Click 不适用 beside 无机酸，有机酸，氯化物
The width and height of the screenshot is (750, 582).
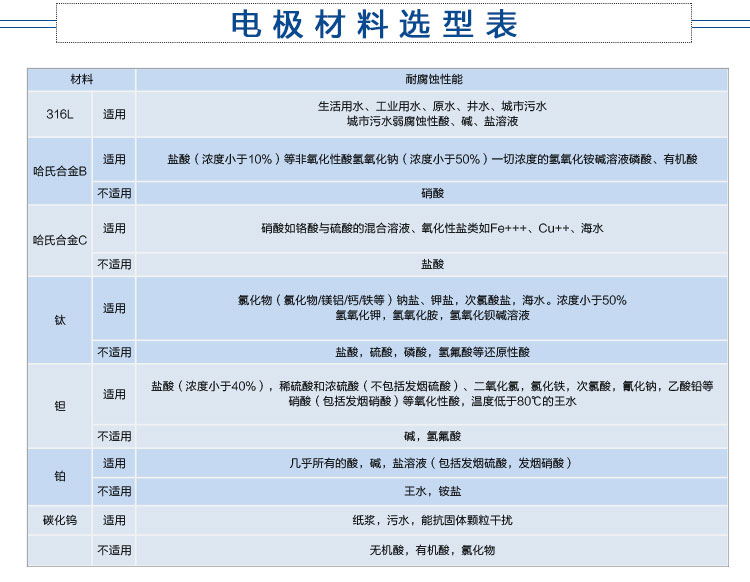114,550
